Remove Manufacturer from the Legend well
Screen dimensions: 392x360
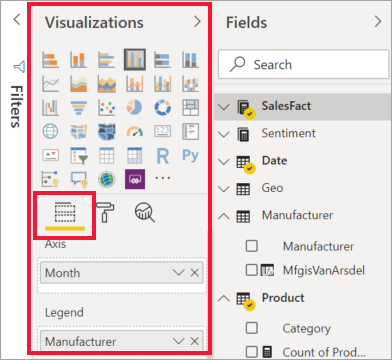(195, 341)
